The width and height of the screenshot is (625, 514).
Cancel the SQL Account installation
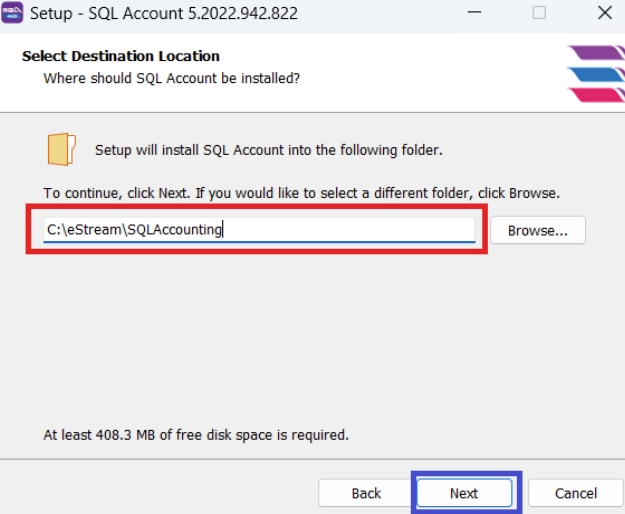tap(575, 493)
